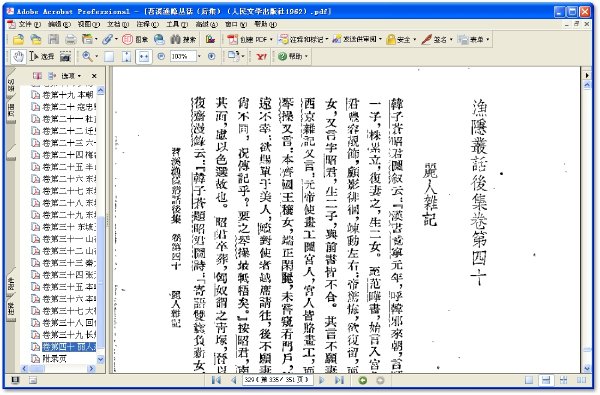
Task: Open the 文件 menu
Action: 29,24
